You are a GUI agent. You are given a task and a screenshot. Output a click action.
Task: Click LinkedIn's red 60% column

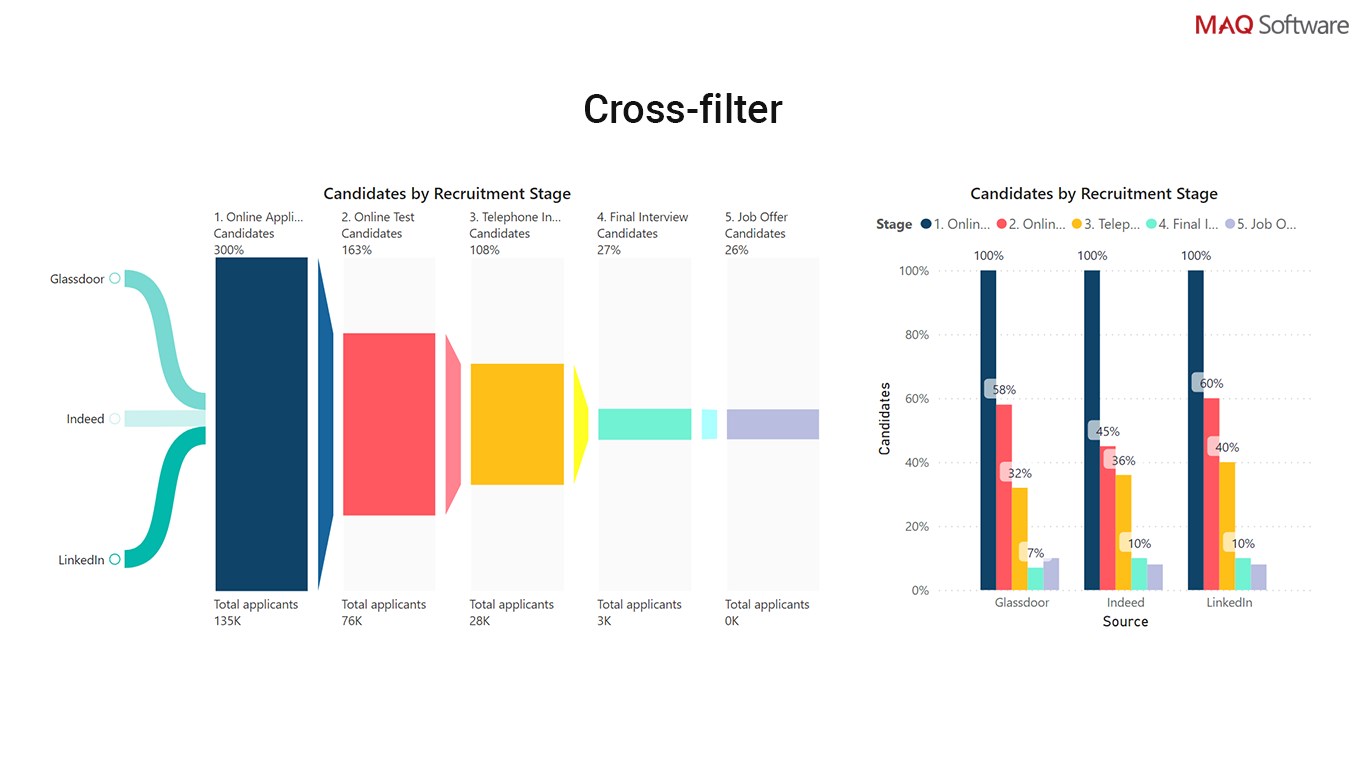click(x=1211, y=494)
